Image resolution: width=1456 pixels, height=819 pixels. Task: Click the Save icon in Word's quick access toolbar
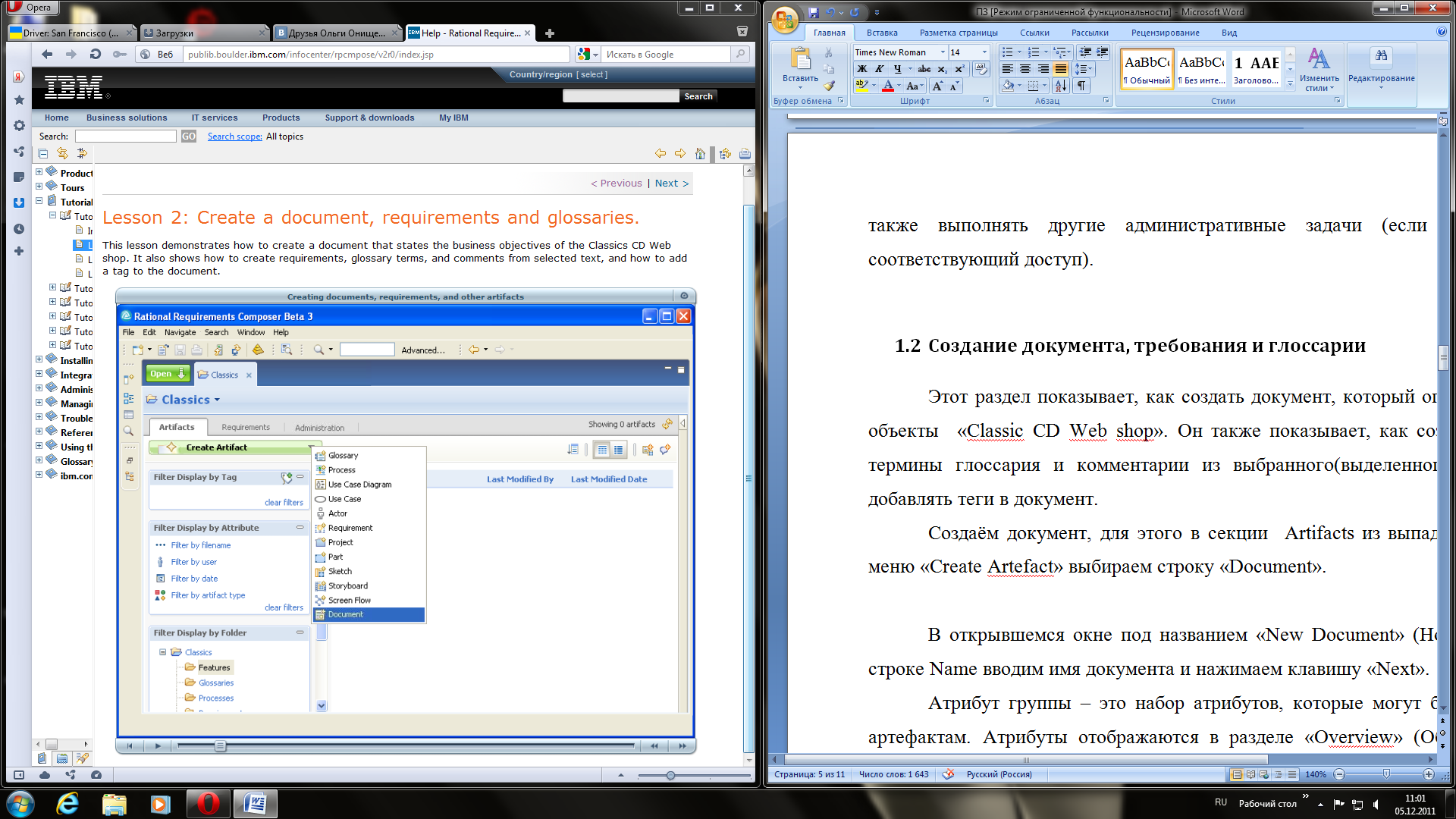coord(813,12)
